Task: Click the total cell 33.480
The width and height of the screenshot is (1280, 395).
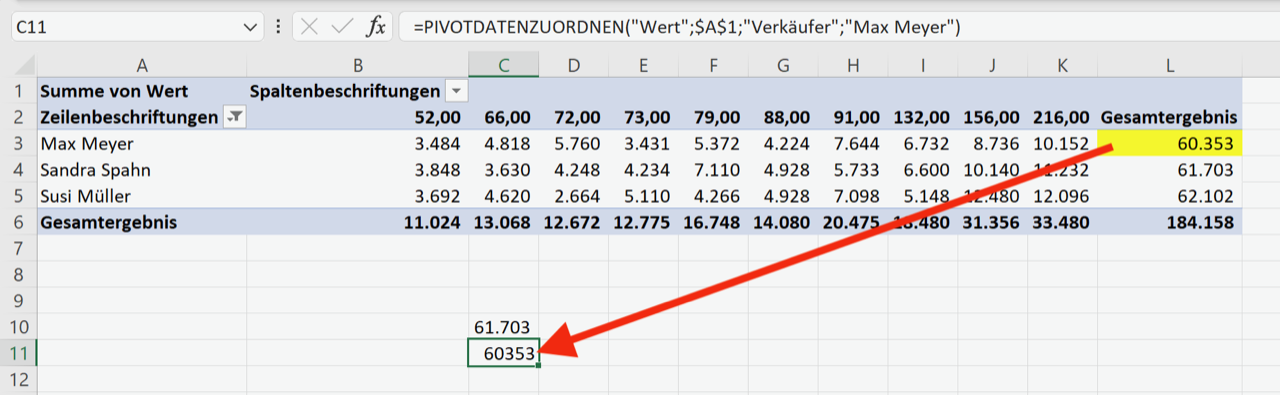Action: pos(1062,222)
